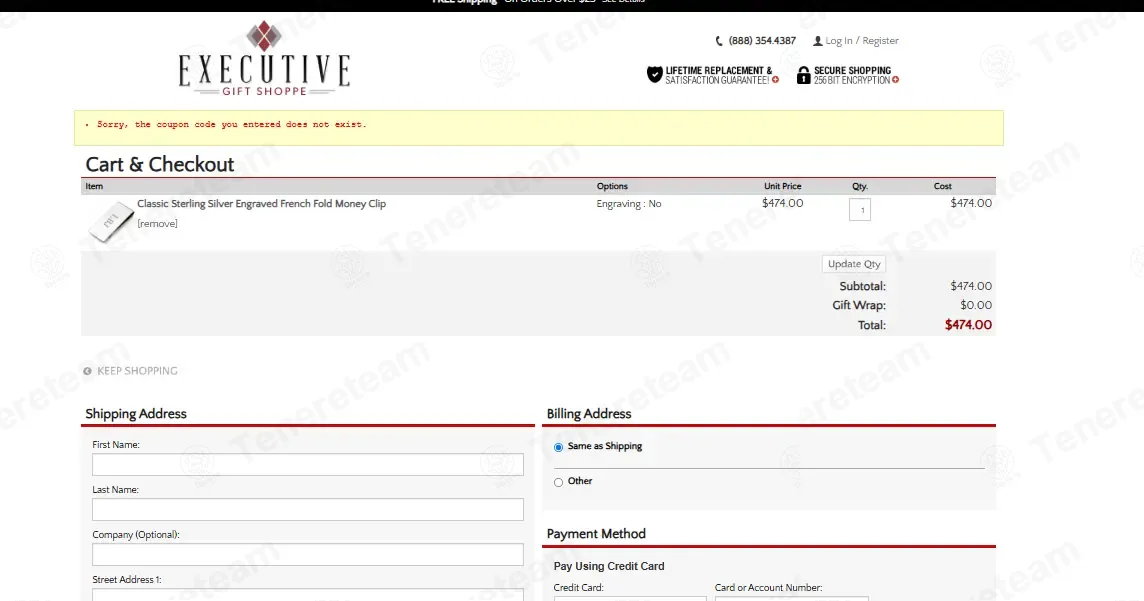
Task: Click the [remove] link under the money clip
Action: click(158, 224)
